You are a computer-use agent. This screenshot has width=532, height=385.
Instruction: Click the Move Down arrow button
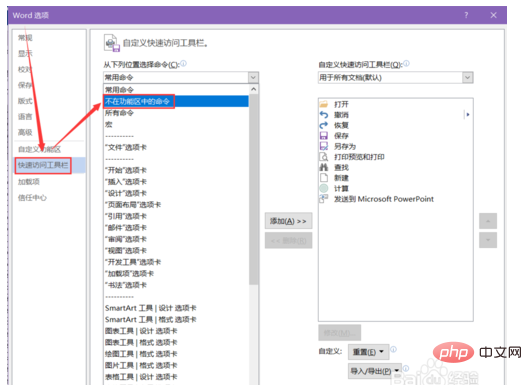point(488,240)
